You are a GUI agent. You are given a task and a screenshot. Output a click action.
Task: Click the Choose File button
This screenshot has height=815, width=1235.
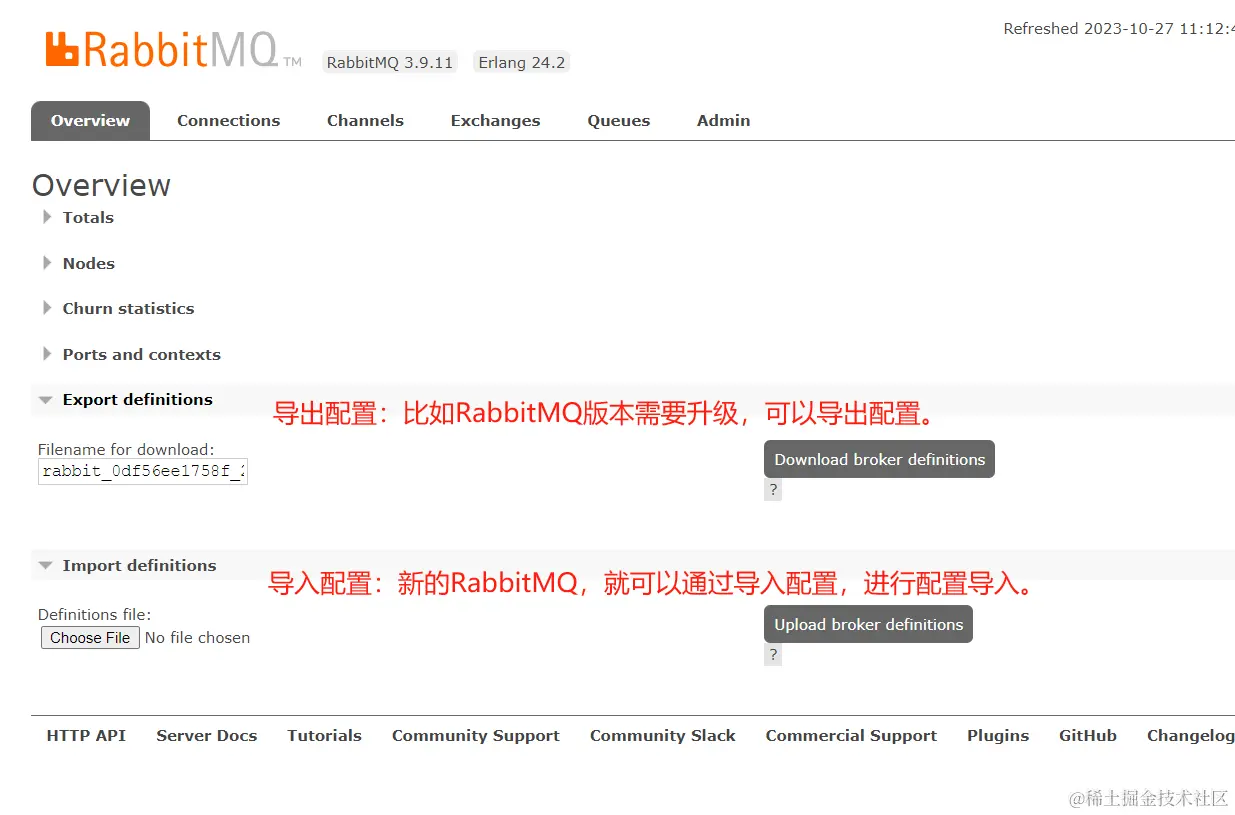[90, 638]
